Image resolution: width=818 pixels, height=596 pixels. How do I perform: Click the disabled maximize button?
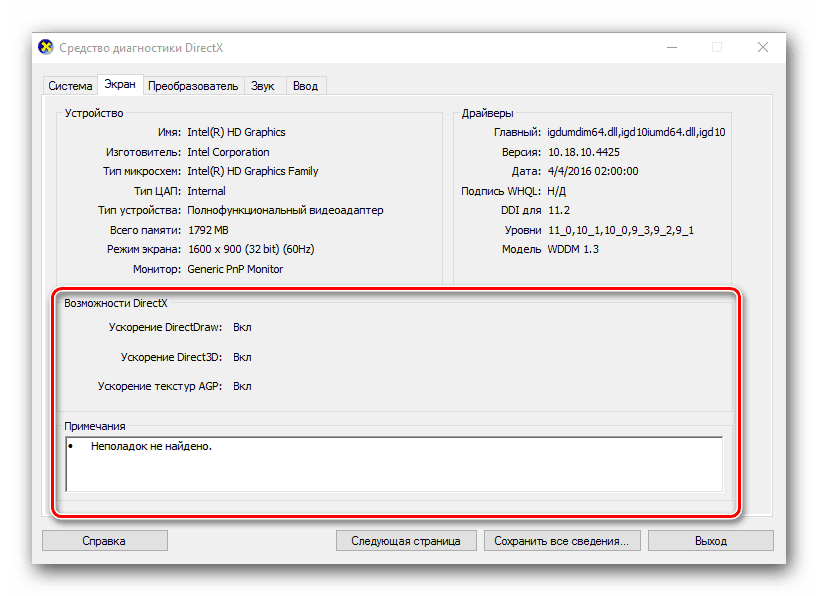pos(717,47)
